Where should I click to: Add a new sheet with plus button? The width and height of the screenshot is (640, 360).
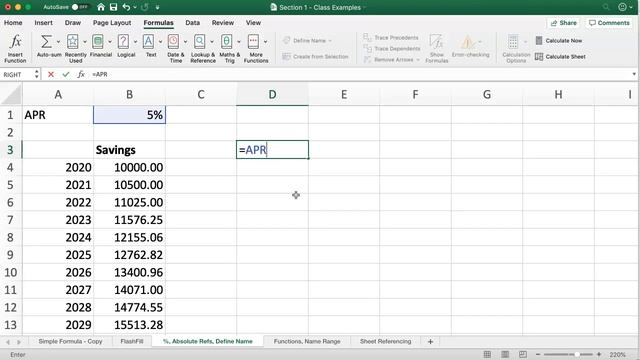pyautogui.click(x=430, y=341)
